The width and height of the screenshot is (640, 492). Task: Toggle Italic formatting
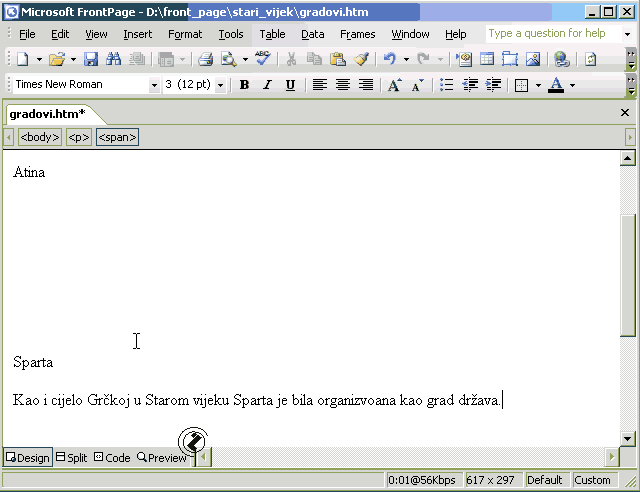click(x=267, y=85)
